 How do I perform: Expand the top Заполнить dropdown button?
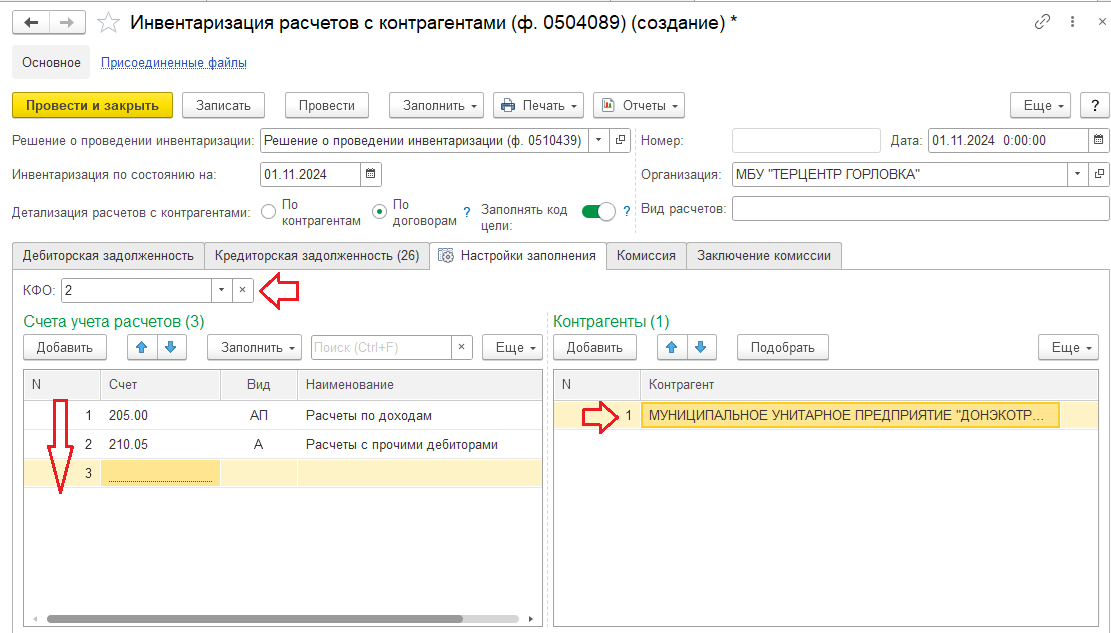(x=436, y=106)
